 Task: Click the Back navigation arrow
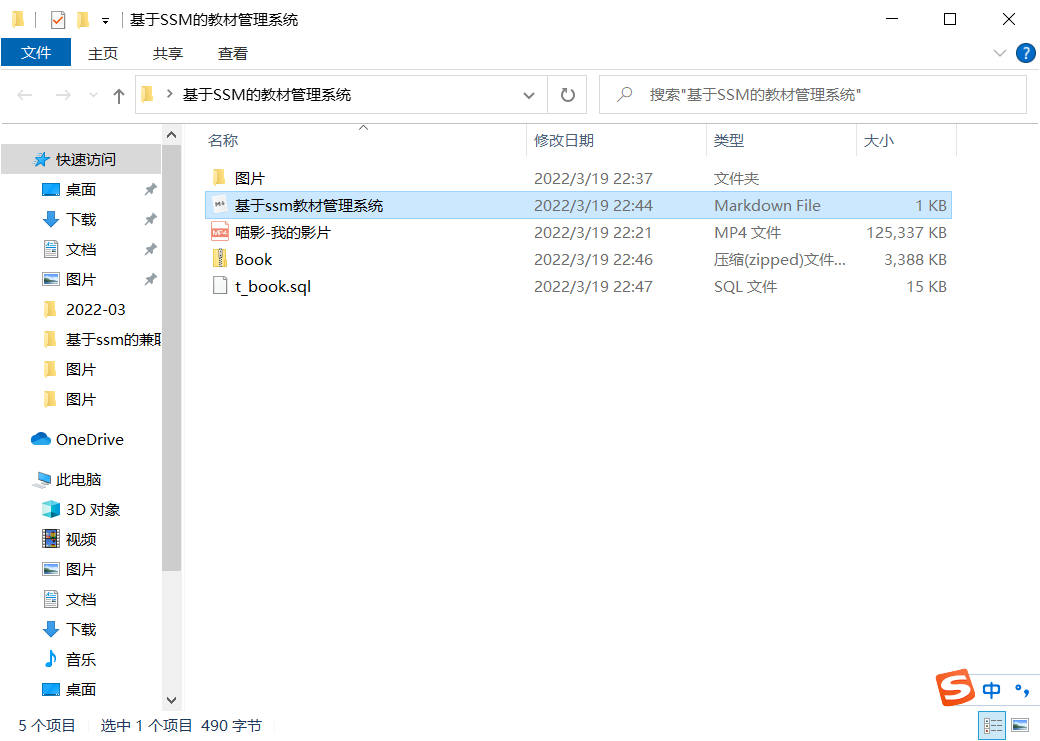[x=24, y=94]
